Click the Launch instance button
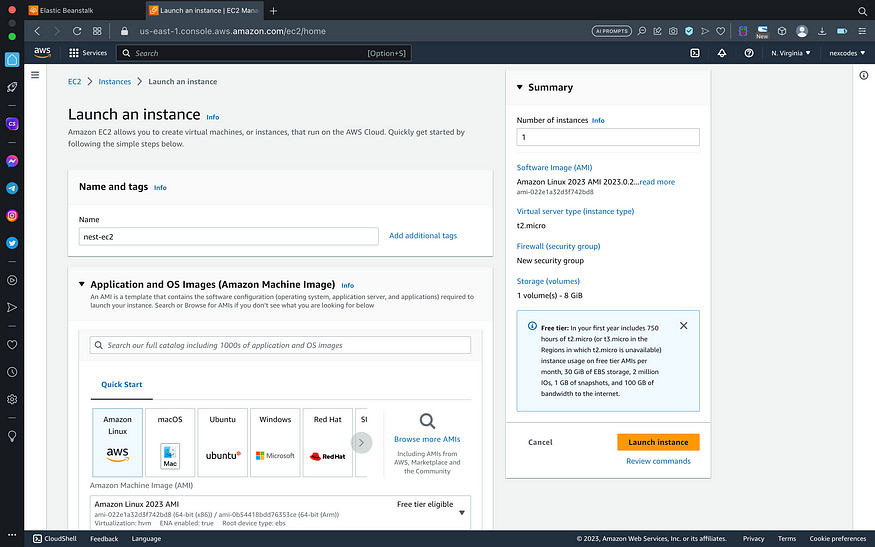 click(658, 442)
